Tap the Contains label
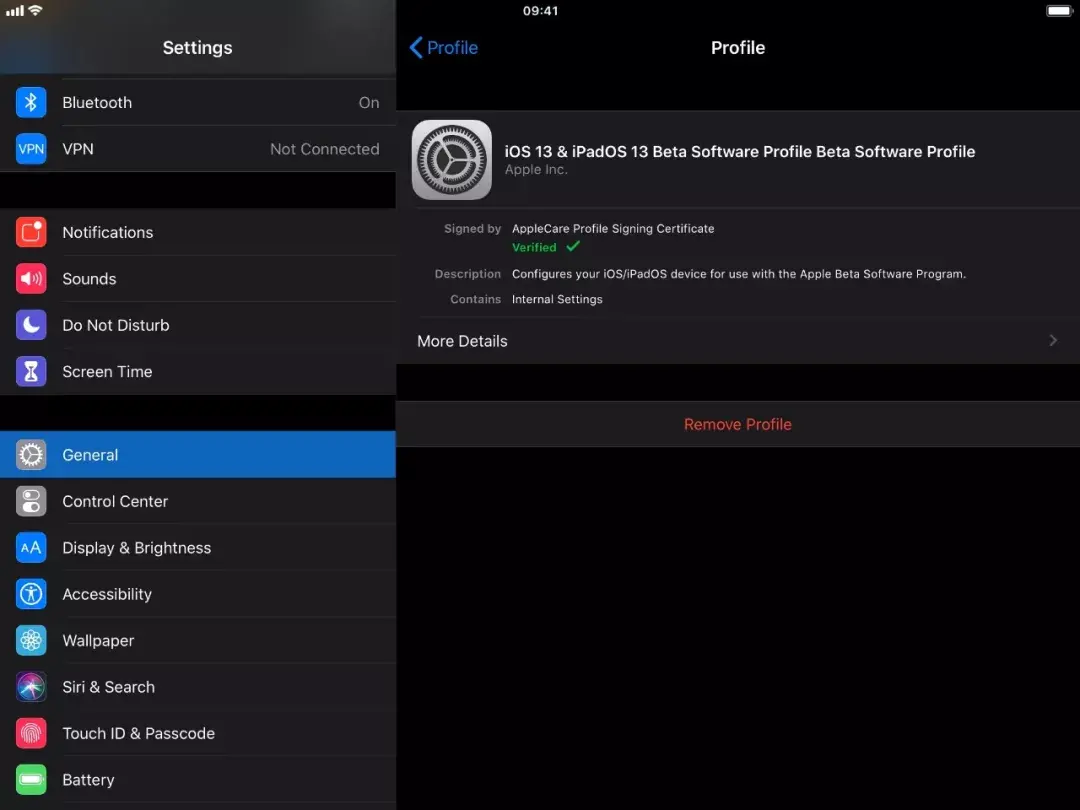The width and height of the screenshot is (1080, 810). (x=475, y=299)
